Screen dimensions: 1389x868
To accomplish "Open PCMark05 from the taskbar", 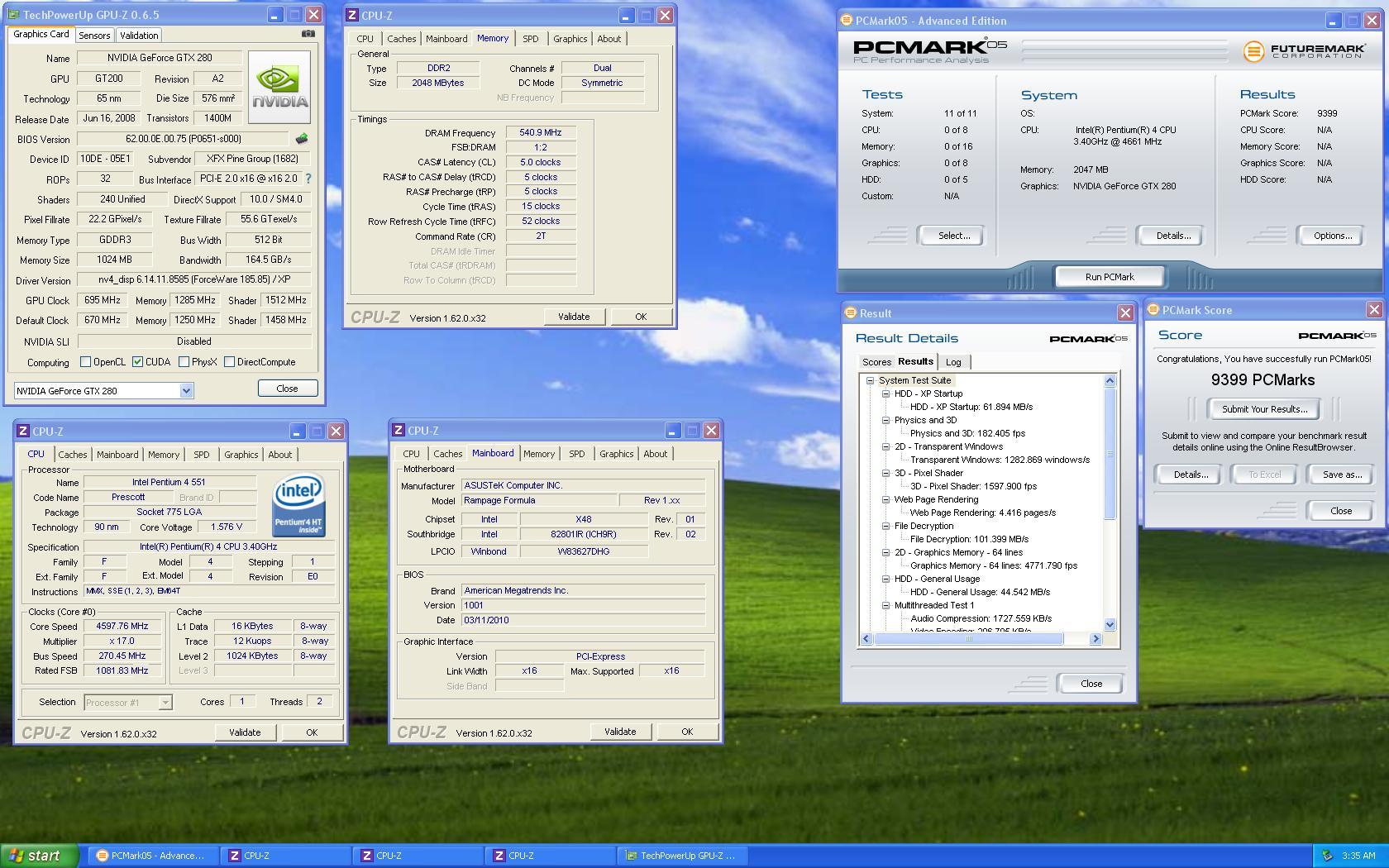I will click(151, 856).
